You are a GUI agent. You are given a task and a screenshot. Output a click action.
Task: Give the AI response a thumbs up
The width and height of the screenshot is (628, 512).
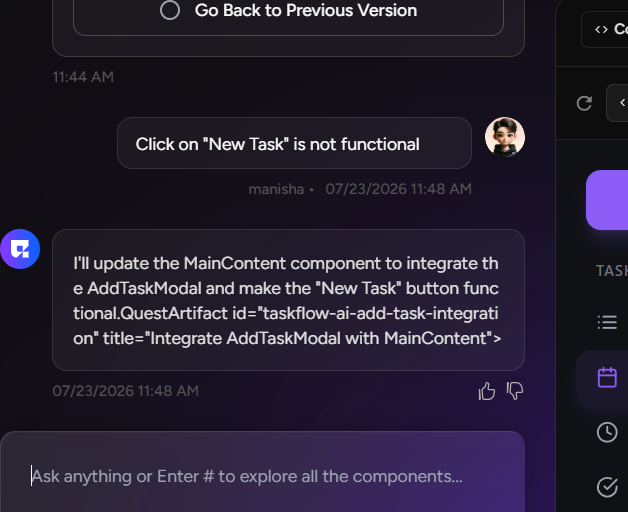point(487,391)
